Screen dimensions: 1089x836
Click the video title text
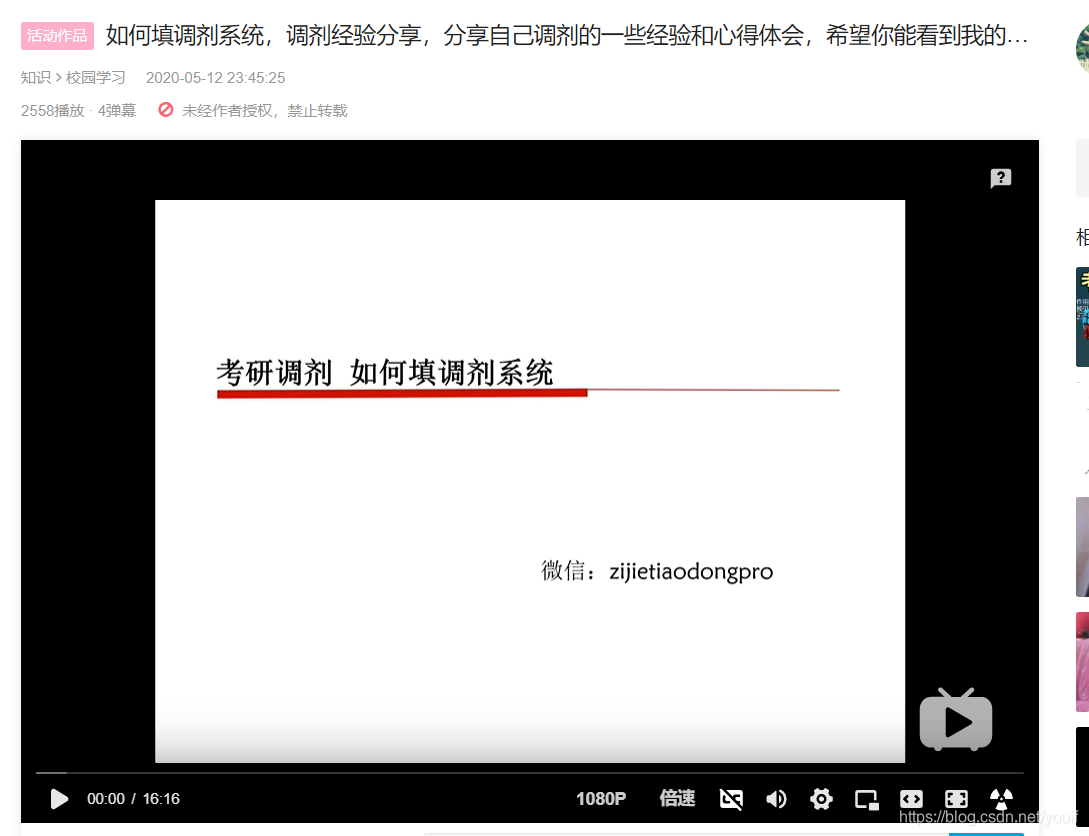point(567,35)
